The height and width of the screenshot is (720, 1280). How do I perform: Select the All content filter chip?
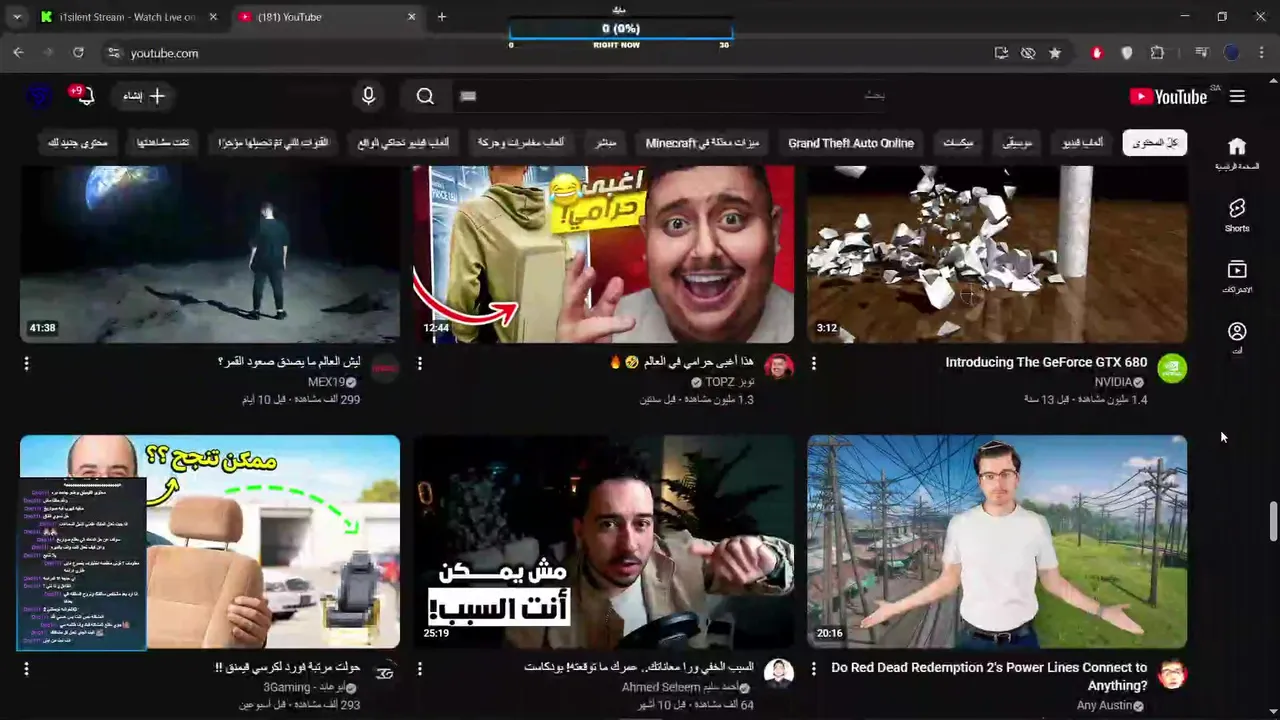click(x=1155, y=143)
